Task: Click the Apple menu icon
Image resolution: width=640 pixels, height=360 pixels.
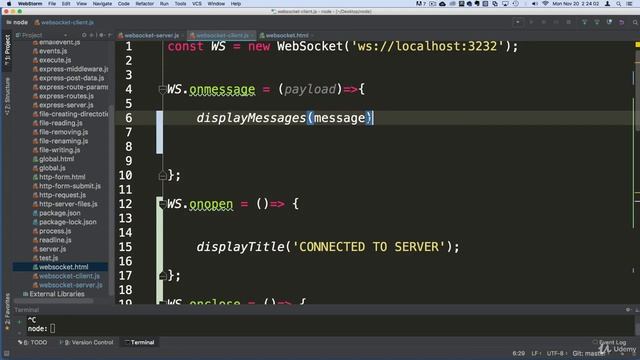Action: coord(9,4)
